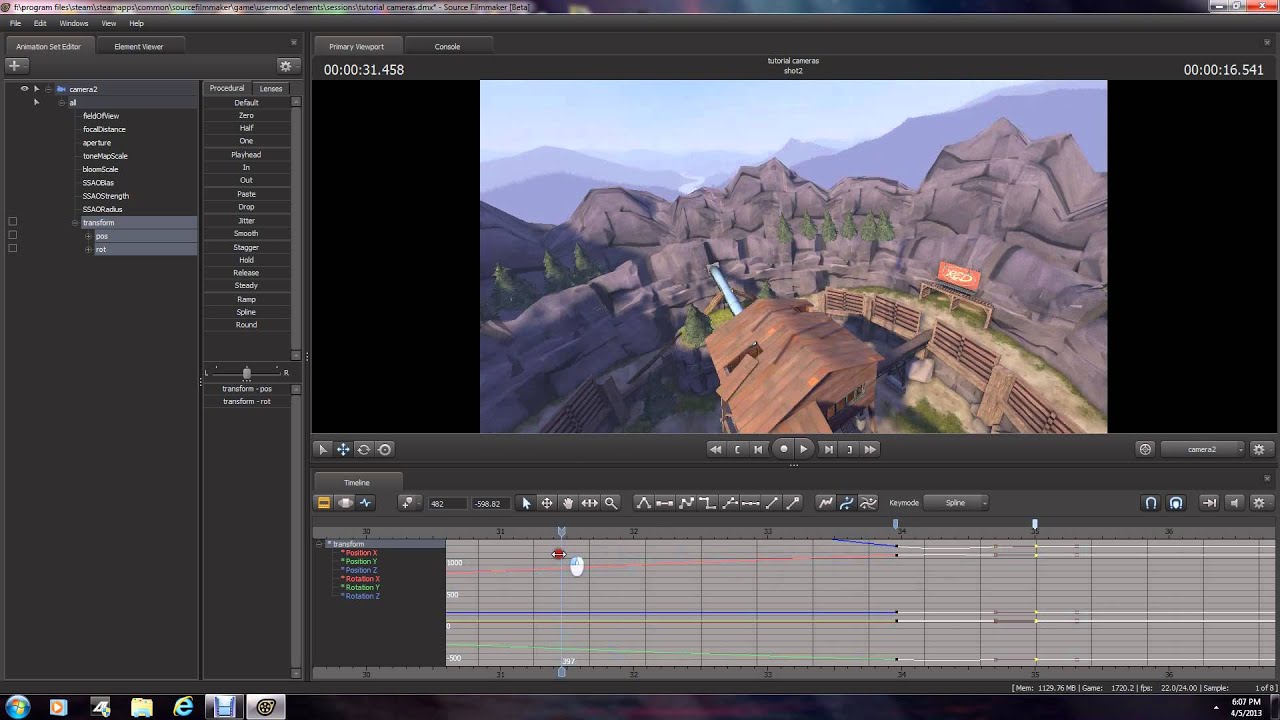Click the preset strength slider handle

246,373
